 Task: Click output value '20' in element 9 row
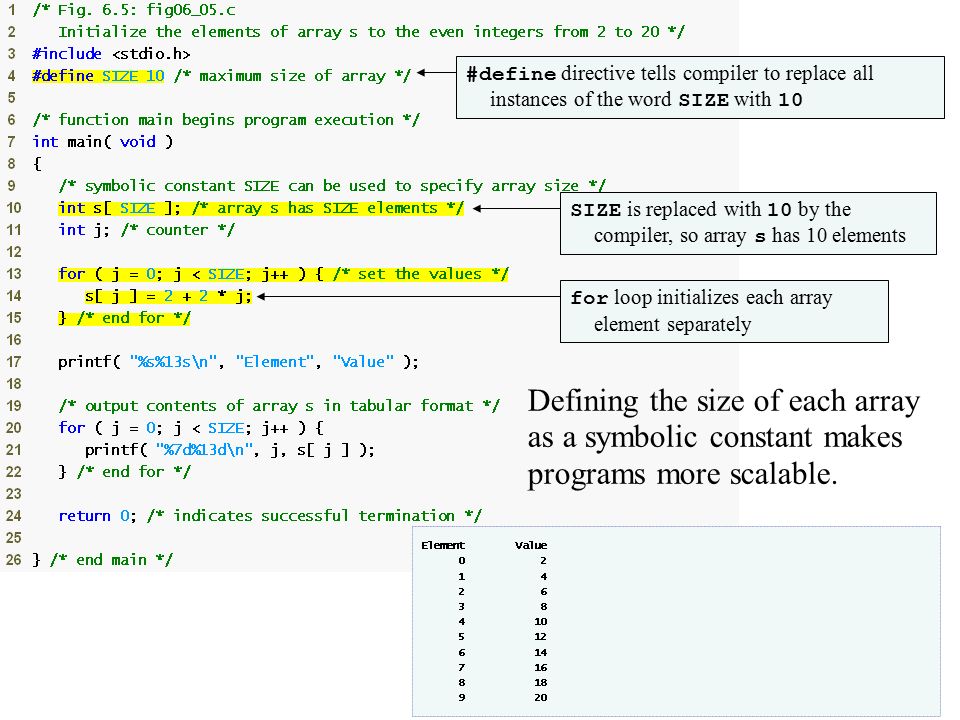click(541, 697)
